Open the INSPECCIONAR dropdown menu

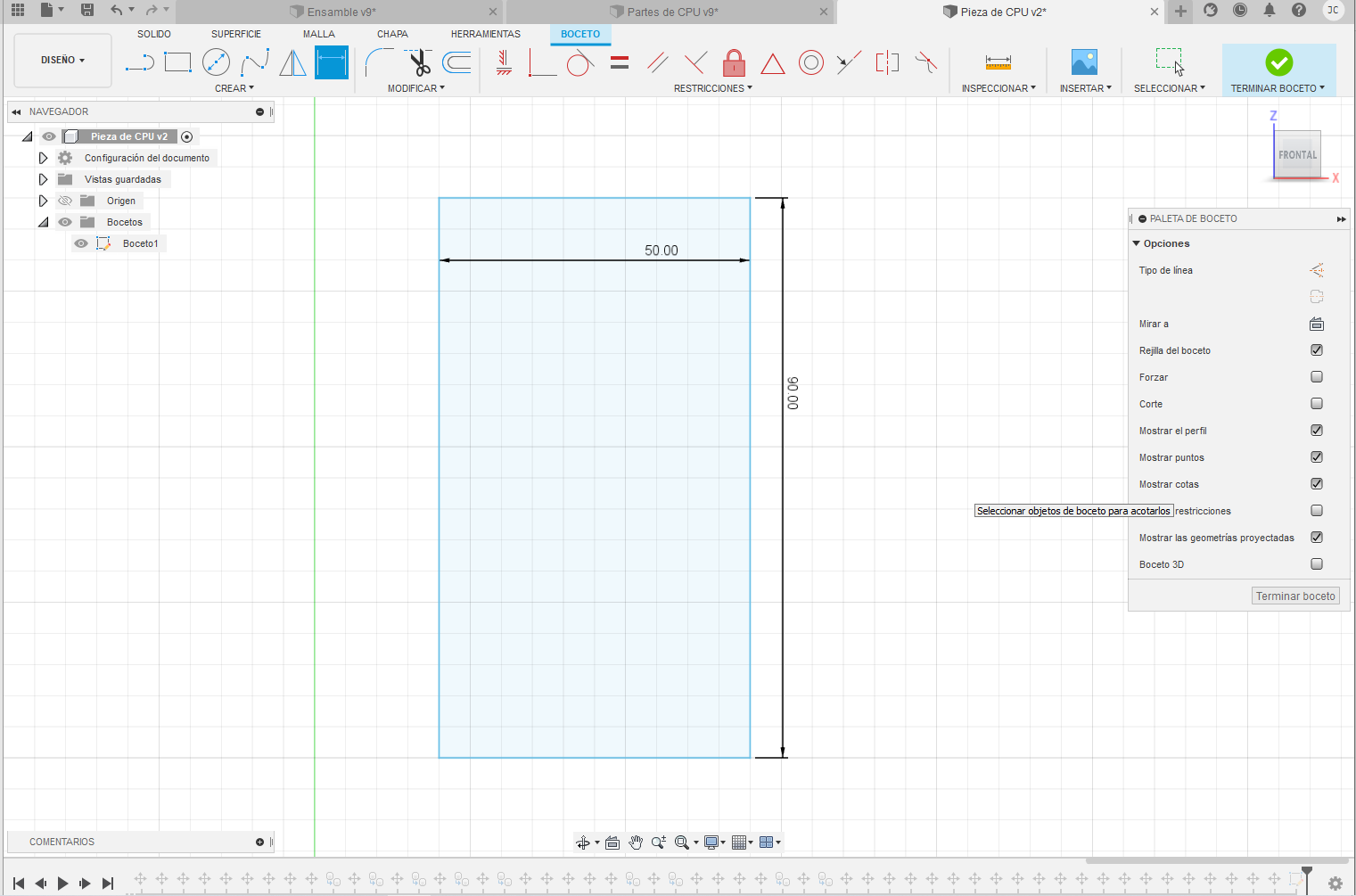click(999, 88)
